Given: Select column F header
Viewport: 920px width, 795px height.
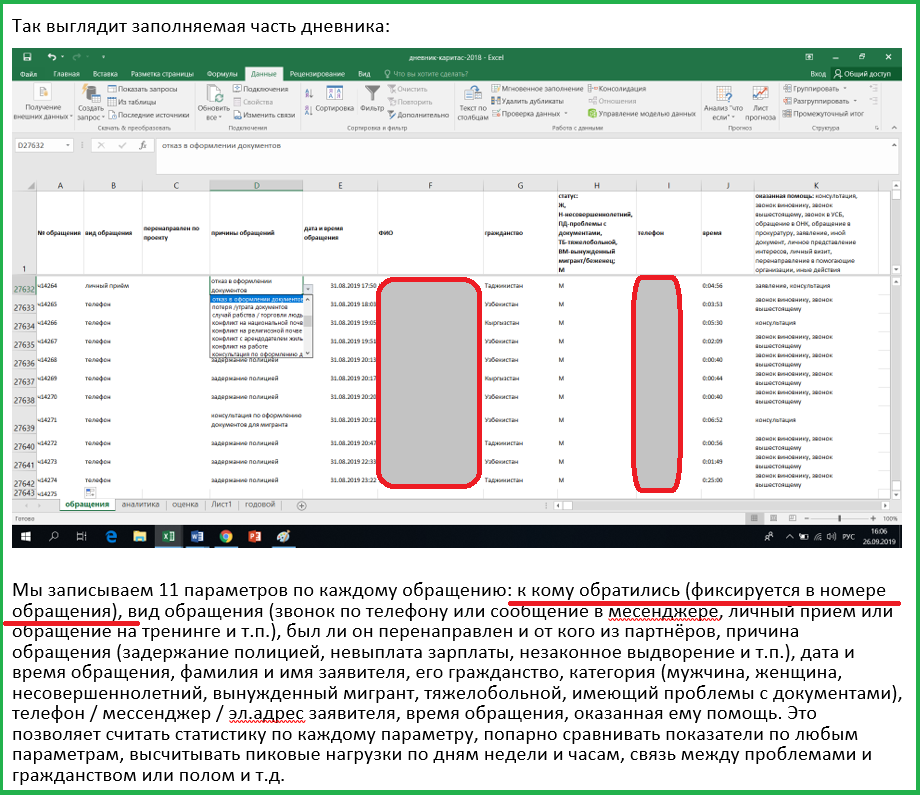Looking at the screenshot, I should 430,185.
